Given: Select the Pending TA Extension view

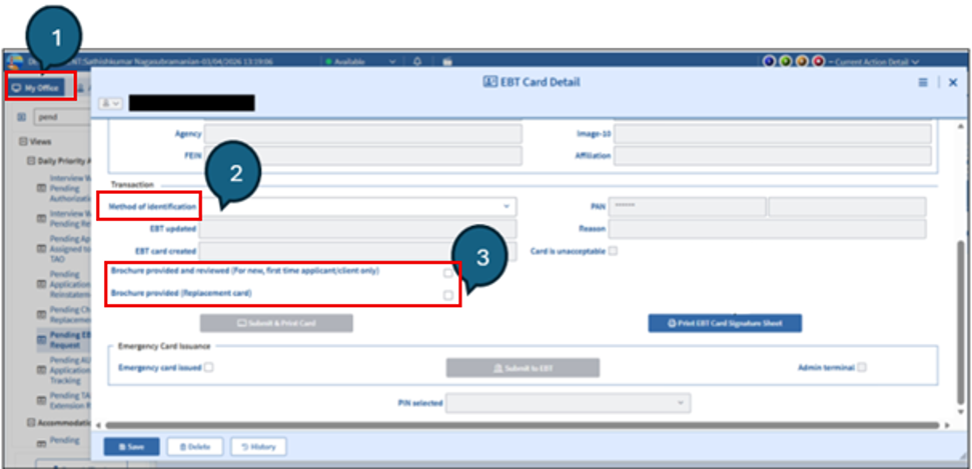Looking at the screenshot, I should [x=70, y=400].
